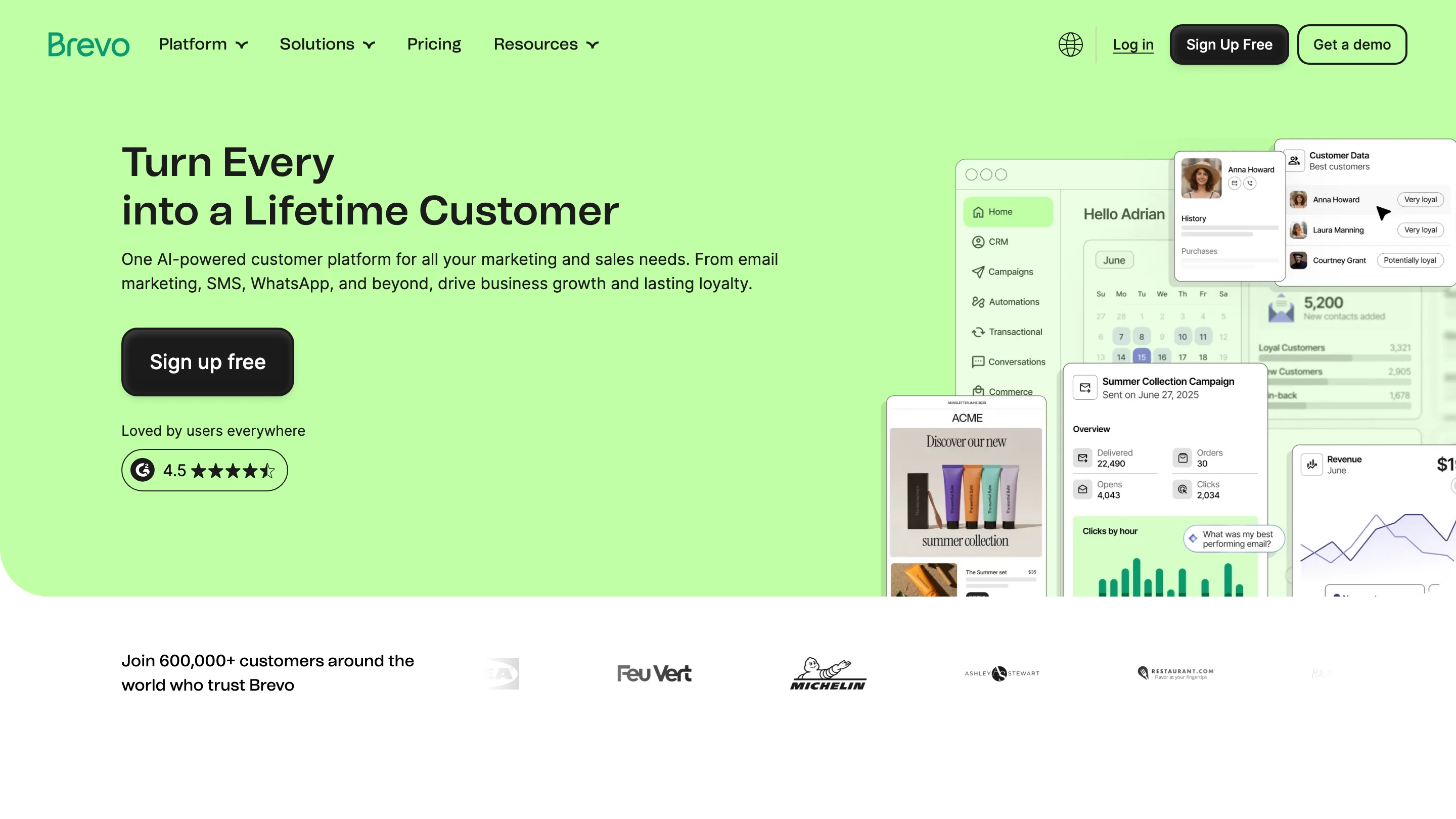
Task: Click the Get a demo button
Action: 1352,44
